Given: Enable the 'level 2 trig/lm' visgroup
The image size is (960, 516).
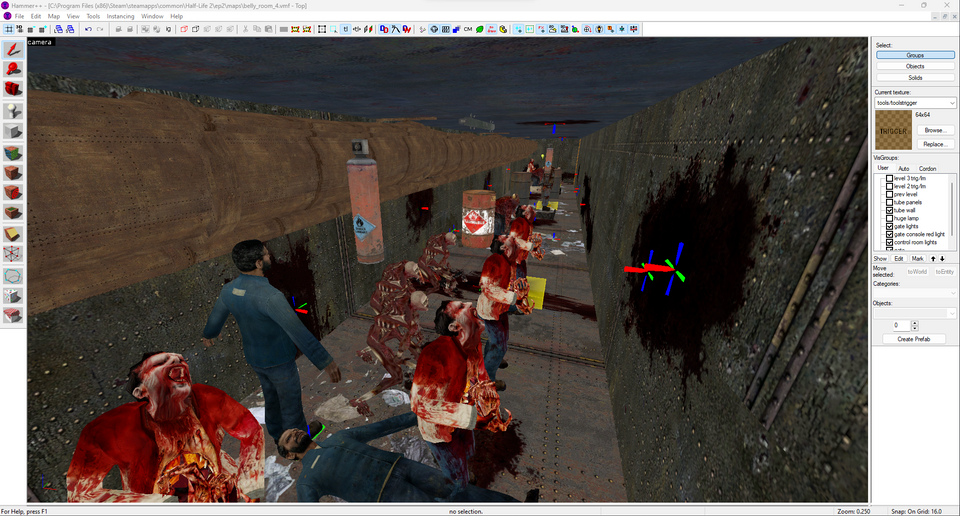Looking at the screenshot, I should coord(890,186).
